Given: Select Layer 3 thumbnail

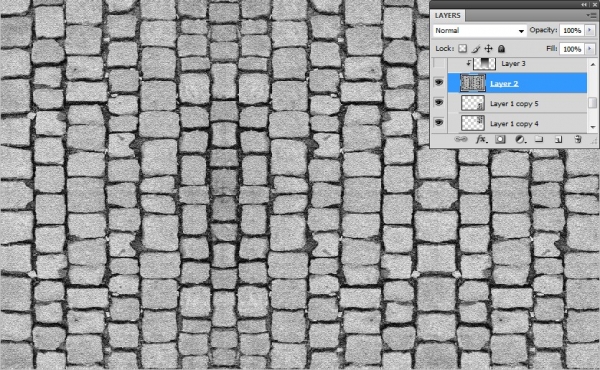Looking at the screenshot, I should (484, 64).
